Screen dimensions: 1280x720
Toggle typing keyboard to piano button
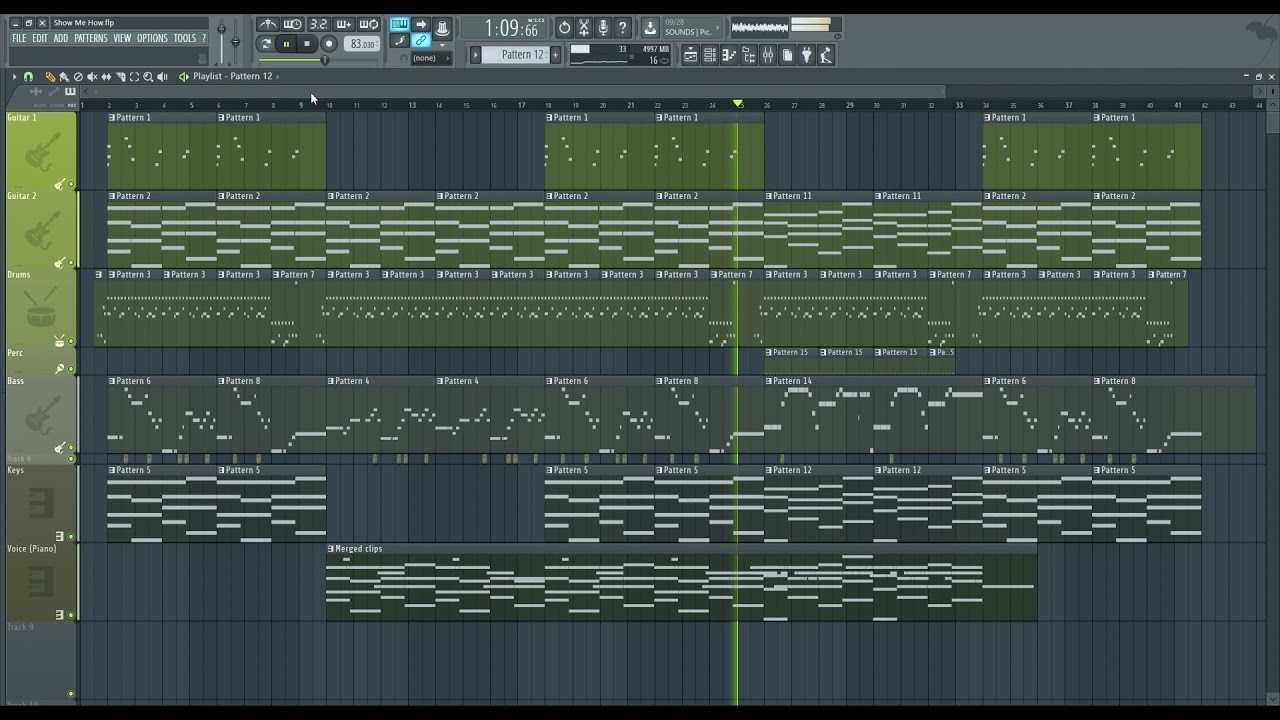coord(399,24)
